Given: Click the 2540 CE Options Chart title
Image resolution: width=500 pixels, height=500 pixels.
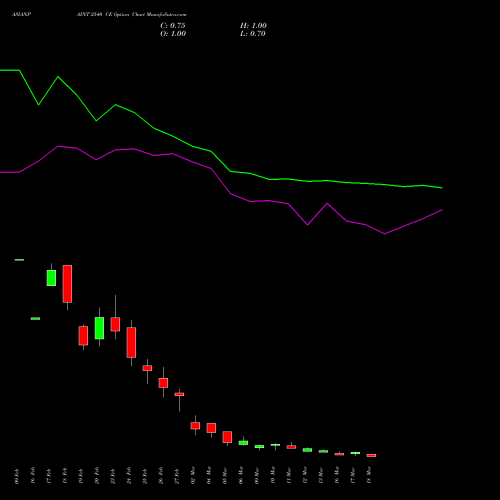Looking at the screenshot, I should point(131,15).
